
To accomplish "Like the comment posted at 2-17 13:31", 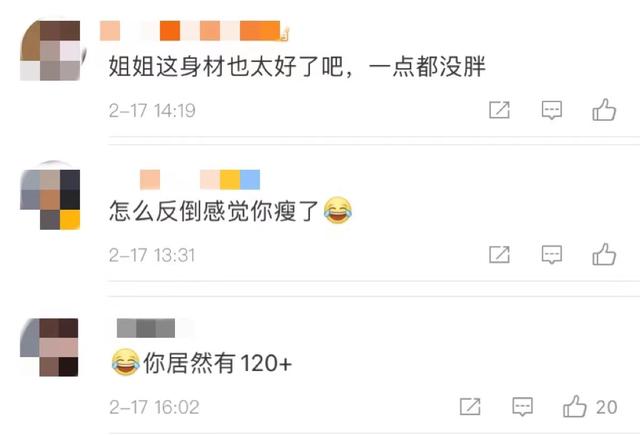I will (604, 254).
